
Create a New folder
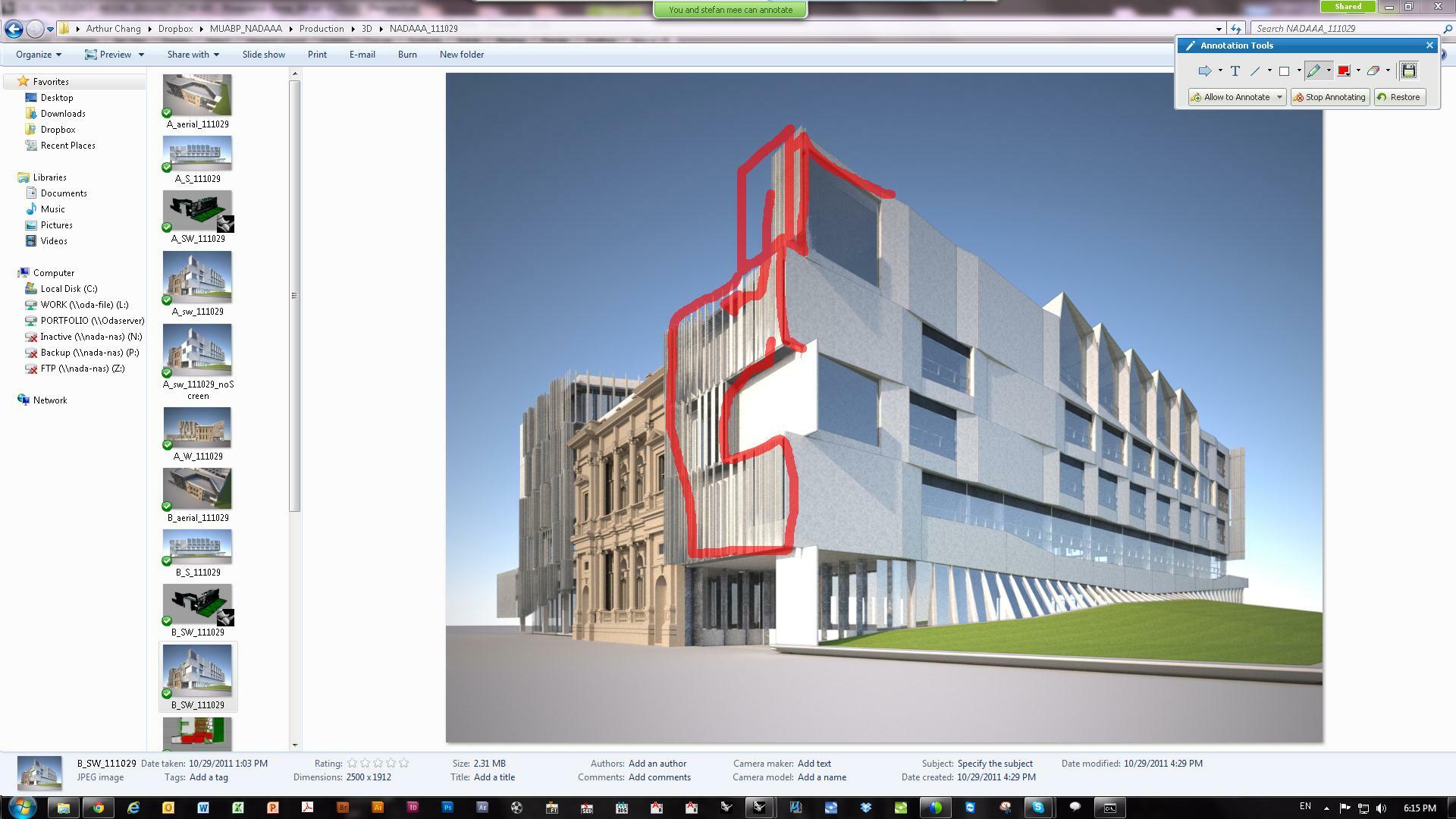pos(461,55)
